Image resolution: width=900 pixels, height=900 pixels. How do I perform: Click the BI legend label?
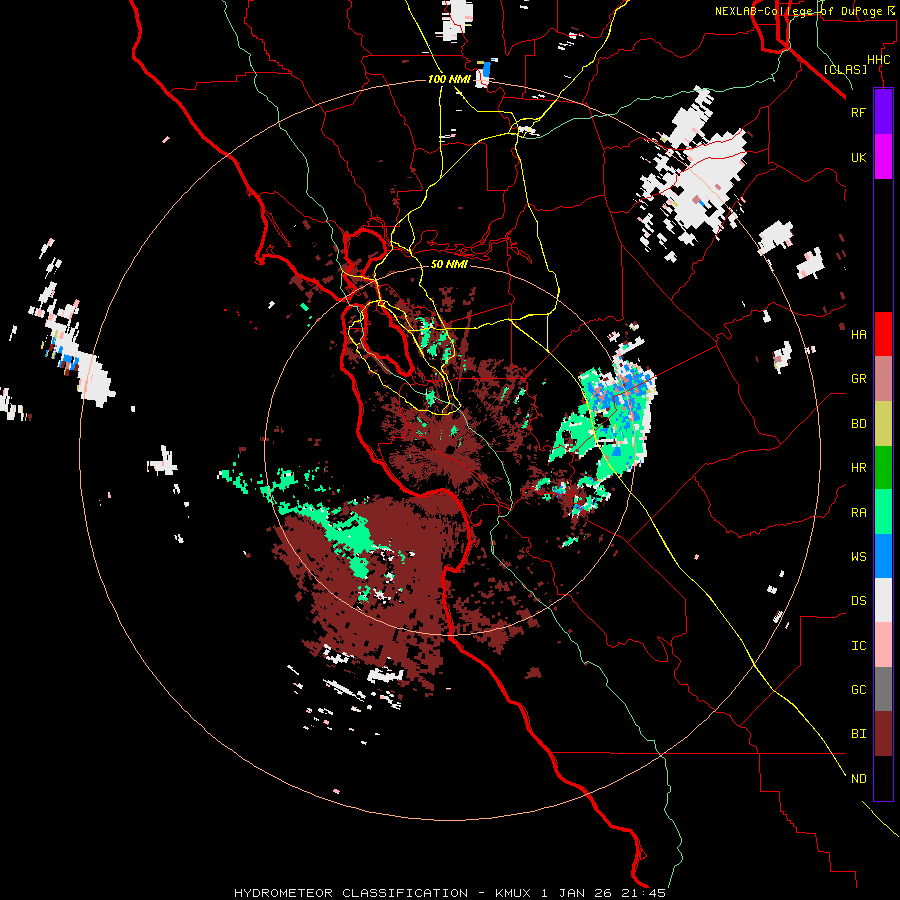tap(858, 734)
